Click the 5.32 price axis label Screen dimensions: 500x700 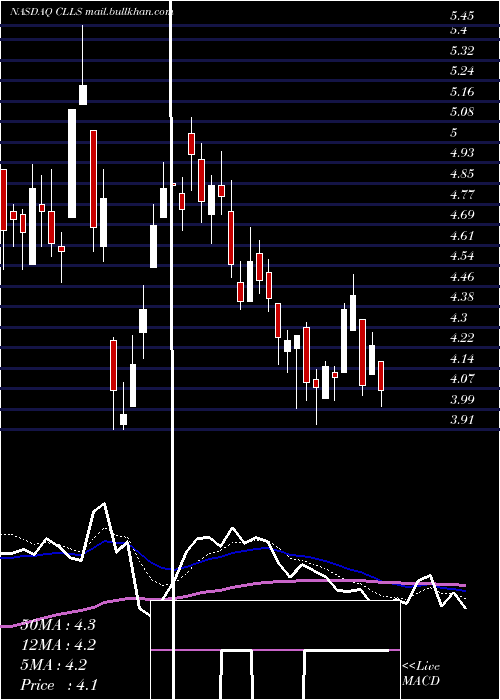(x=462, y=50)
